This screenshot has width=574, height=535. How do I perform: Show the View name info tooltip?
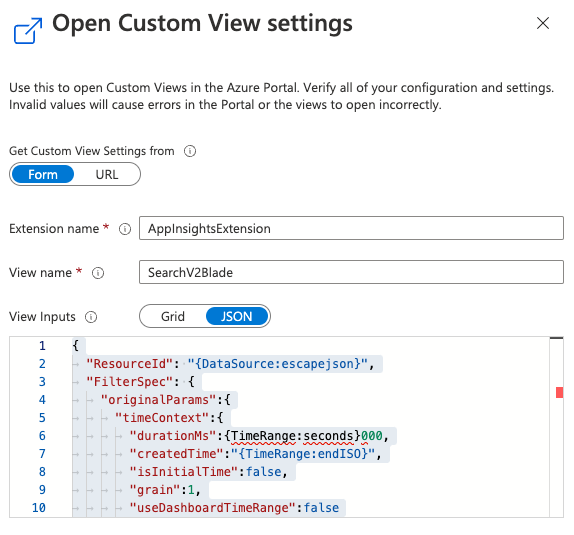(x=98, y=273)
